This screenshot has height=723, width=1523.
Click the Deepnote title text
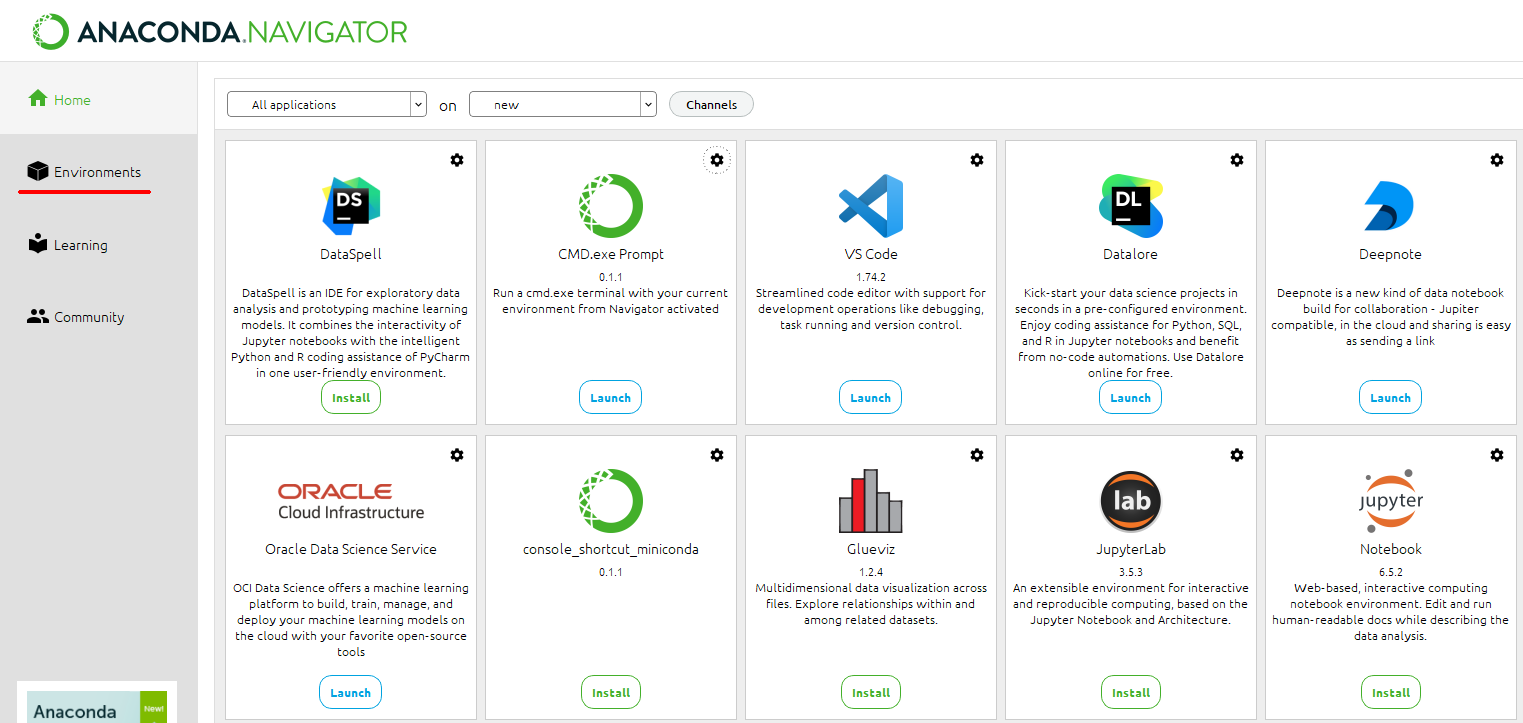click(x=1390, y=254)
